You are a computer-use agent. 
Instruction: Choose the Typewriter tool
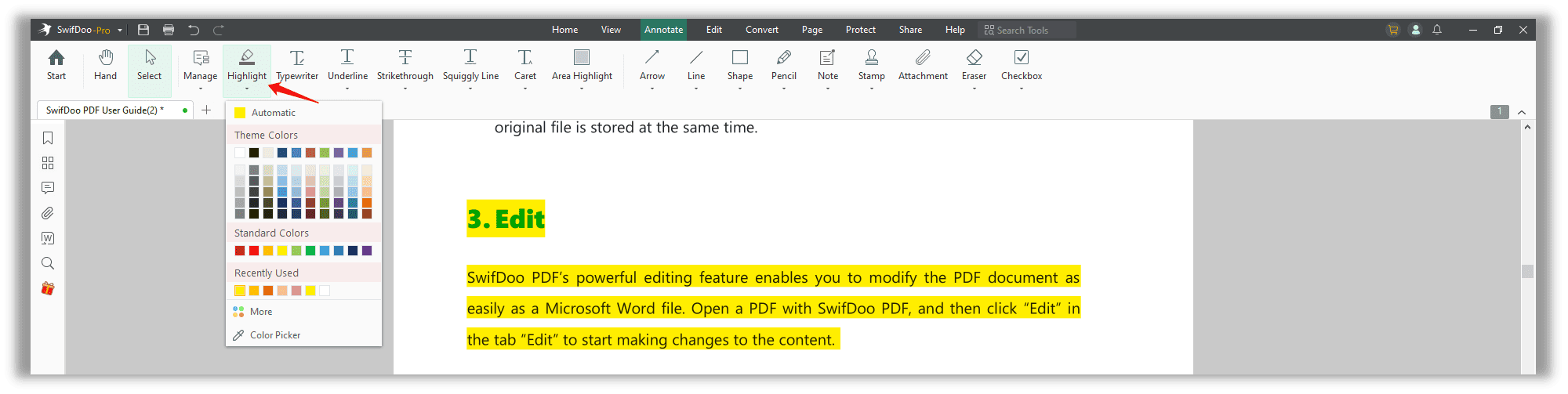pos(297,65)
